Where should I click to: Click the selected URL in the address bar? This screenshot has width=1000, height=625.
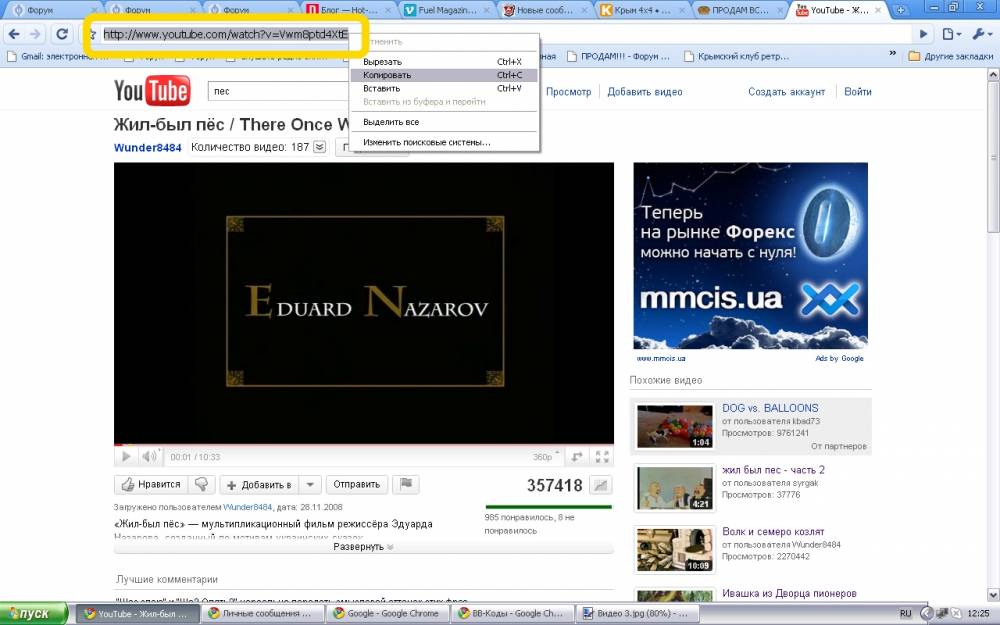226,34
